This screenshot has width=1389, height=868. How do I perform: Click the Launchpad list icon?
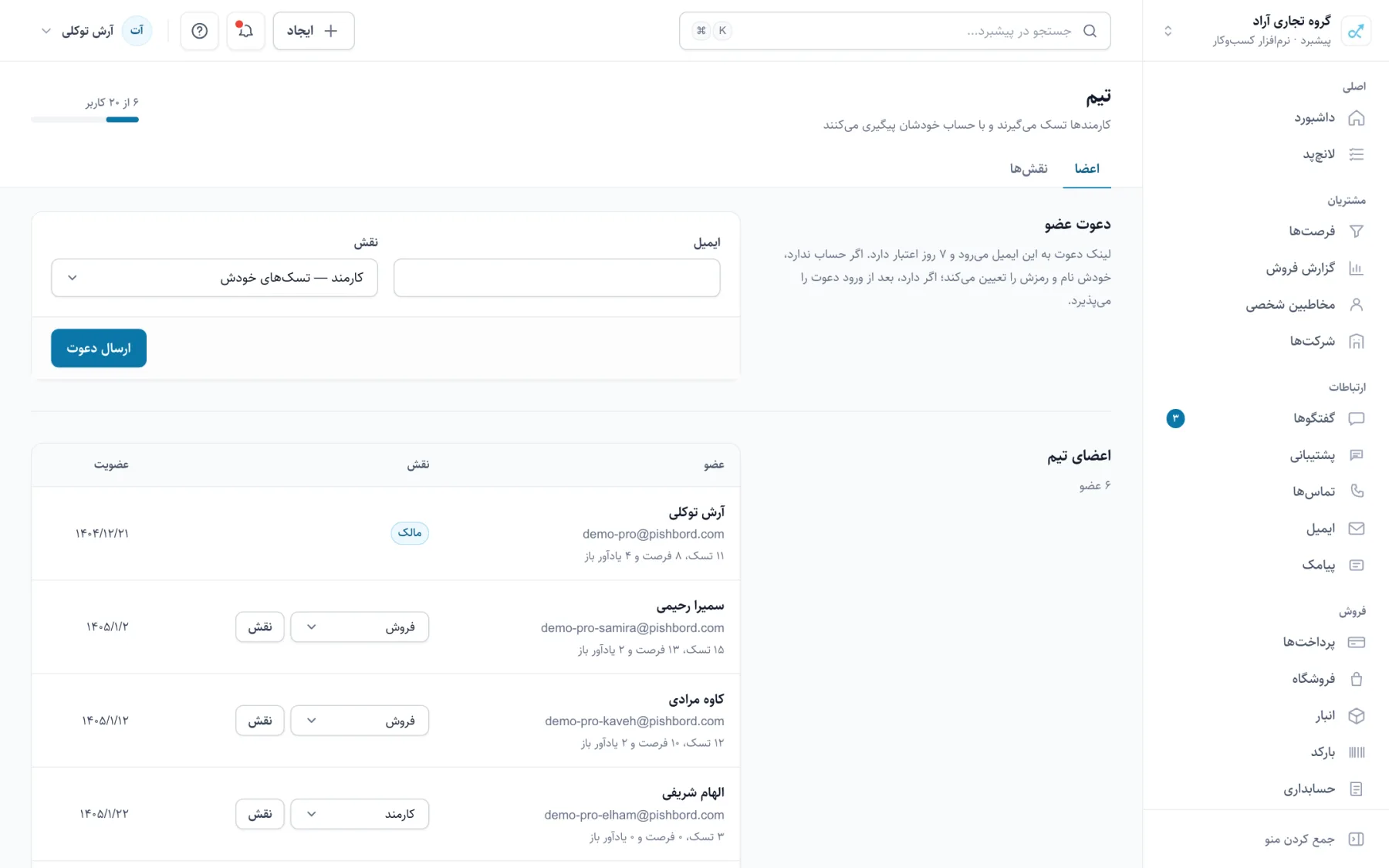click(1356, 154)
